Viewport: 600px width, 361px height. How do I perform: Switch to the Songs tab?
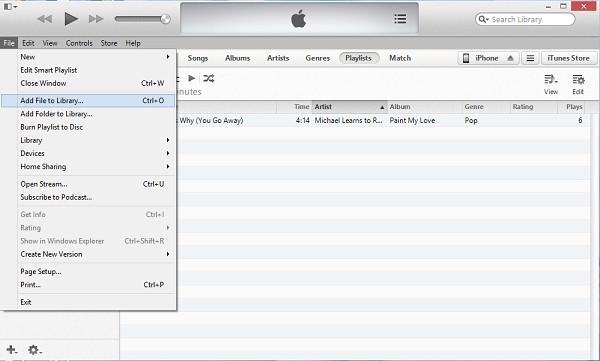click(x=198, y=58)
